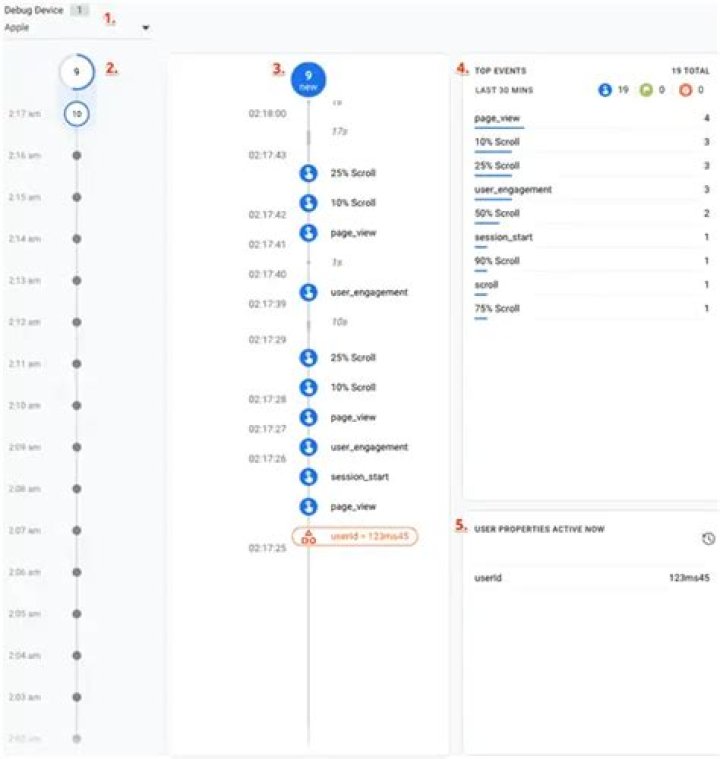The height and width of the screenshot is (759, 720).
Task: Open the Debug Device dropdown showing Apple
Action: click(77, 28)
